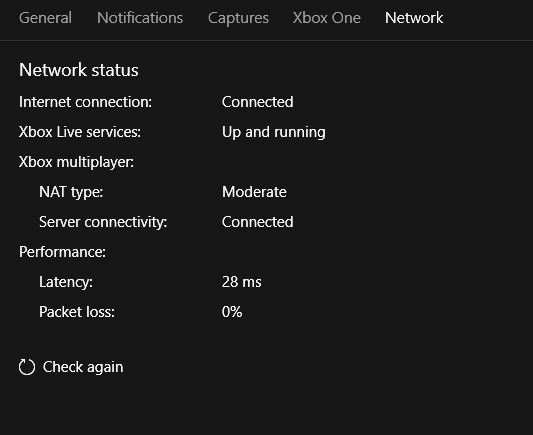Viewport: 533px width, 435px height.
Task: Switch to the General tab
Action: point(45,18)
